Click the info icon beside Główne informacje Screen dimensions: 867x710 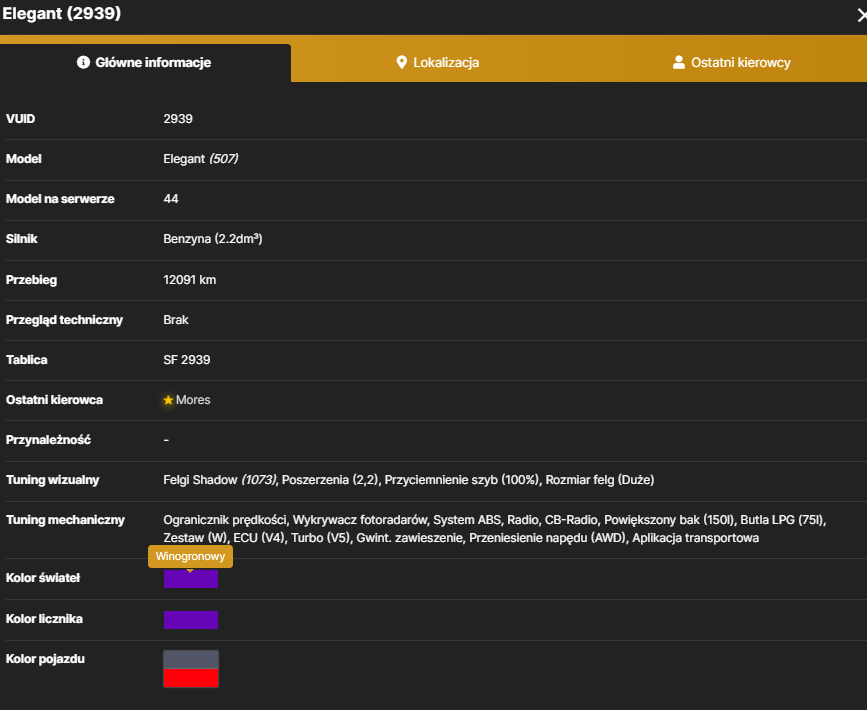83,62
